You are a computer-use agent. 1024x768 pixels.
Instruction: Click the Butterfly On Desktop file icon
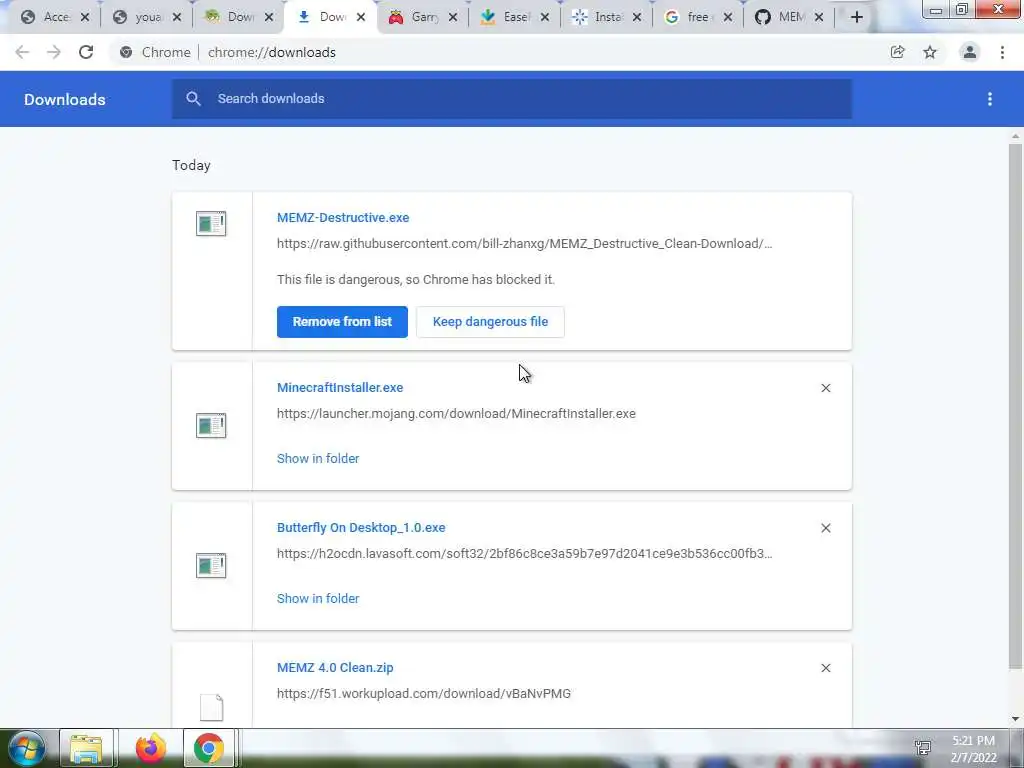point(211,566)
